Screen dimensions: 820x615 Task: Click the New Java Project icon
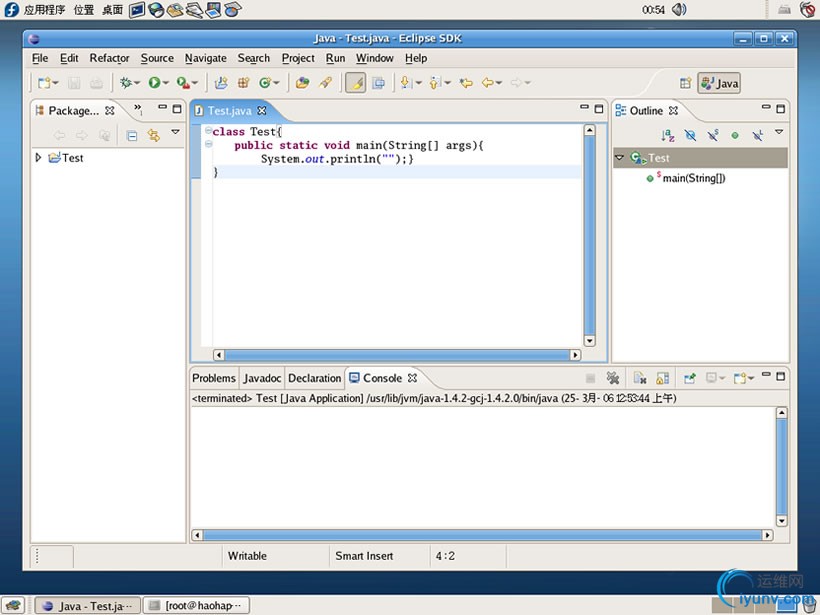point(221,83)
